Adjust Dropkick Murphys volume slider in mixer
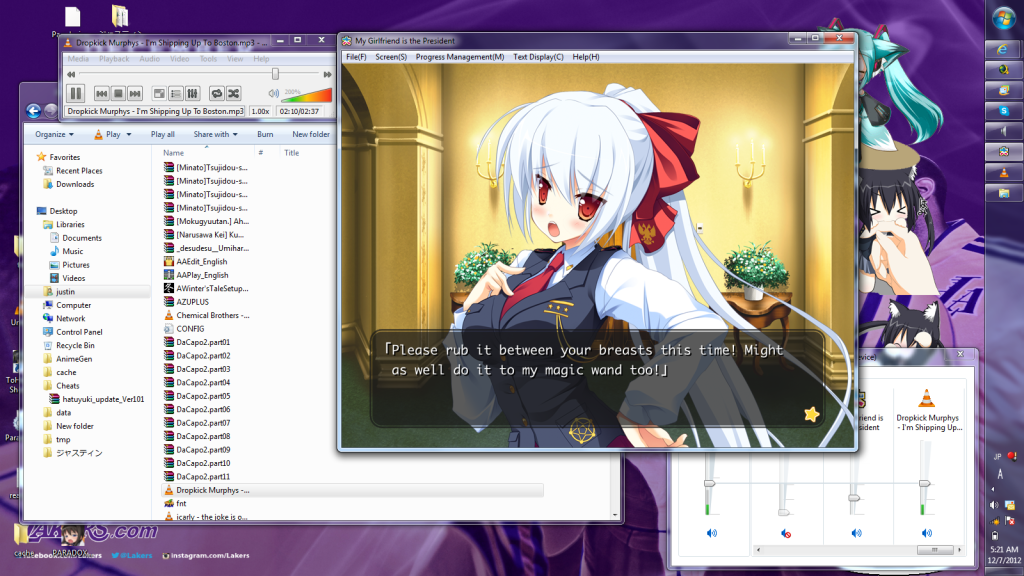Screen dimensions: 1024x576 coord(924,484)
